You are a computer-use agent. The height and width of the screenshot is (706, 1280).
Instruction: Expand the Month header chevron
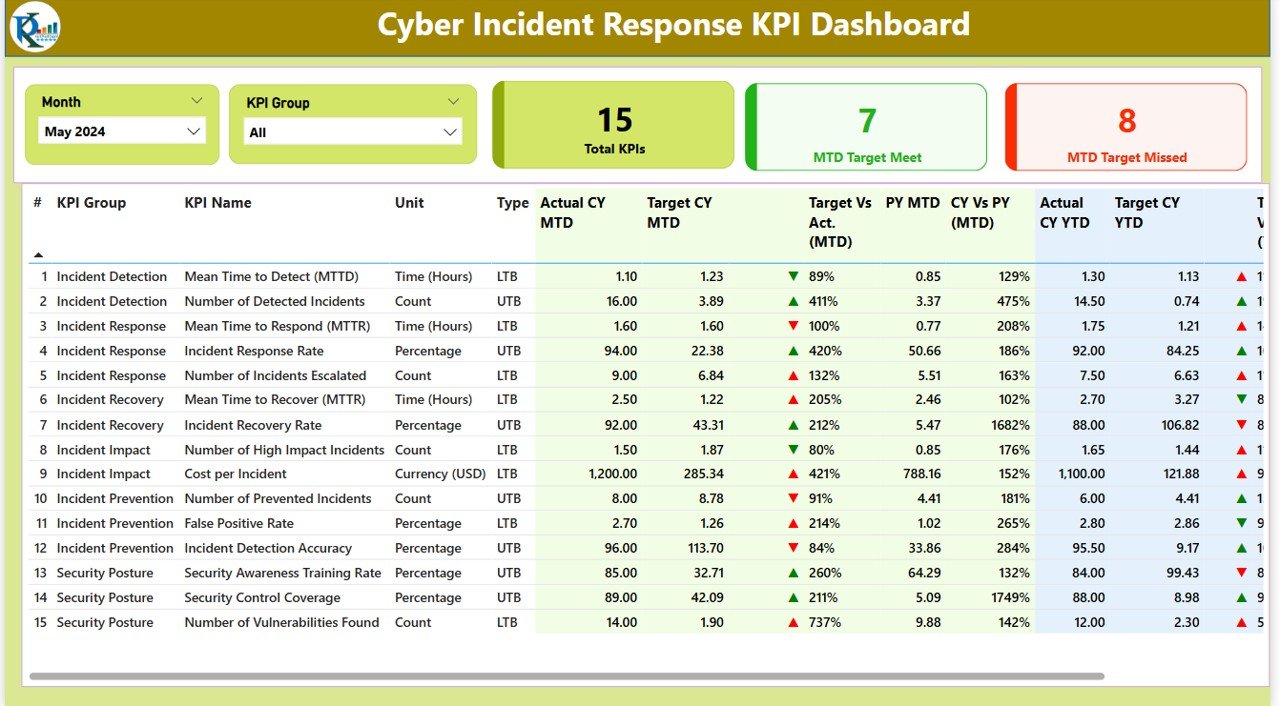point(196,101)
